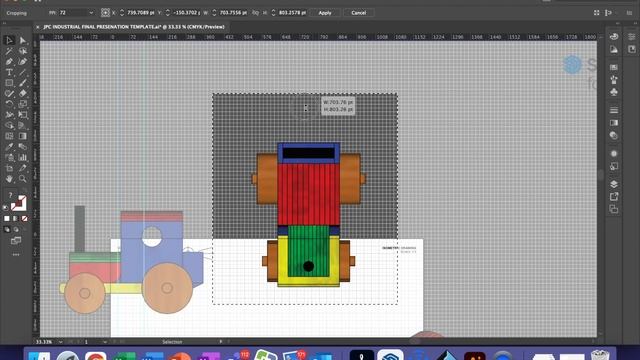Select the Blend tool

click(23, 147)
